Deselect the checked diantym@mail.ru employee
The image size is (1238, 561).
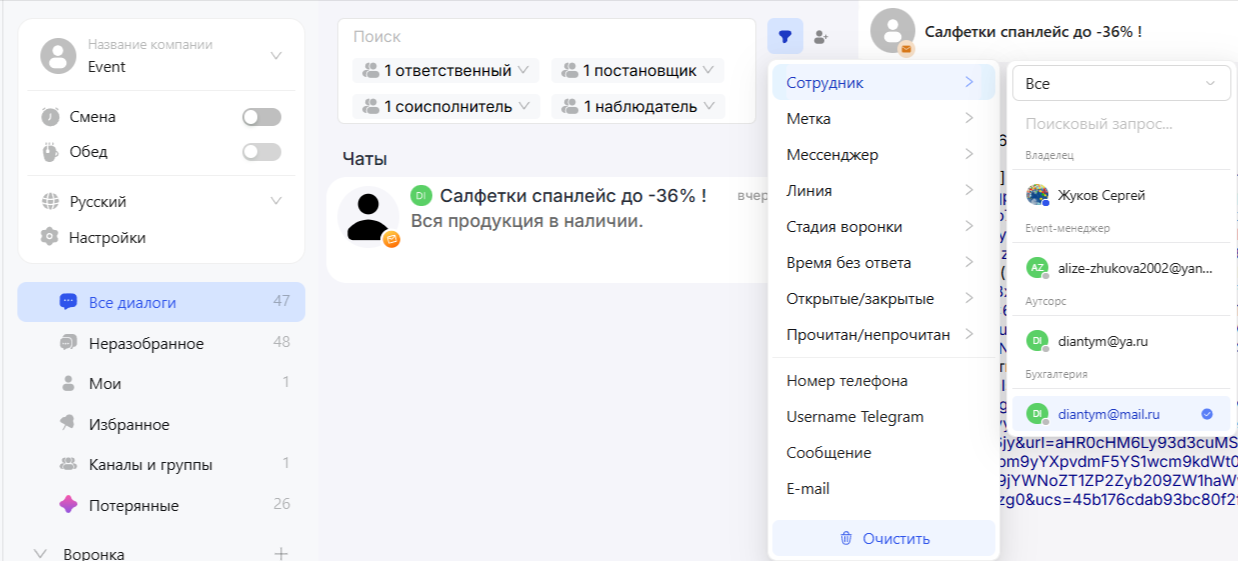pyautogui.click(x=1120, y=414)
